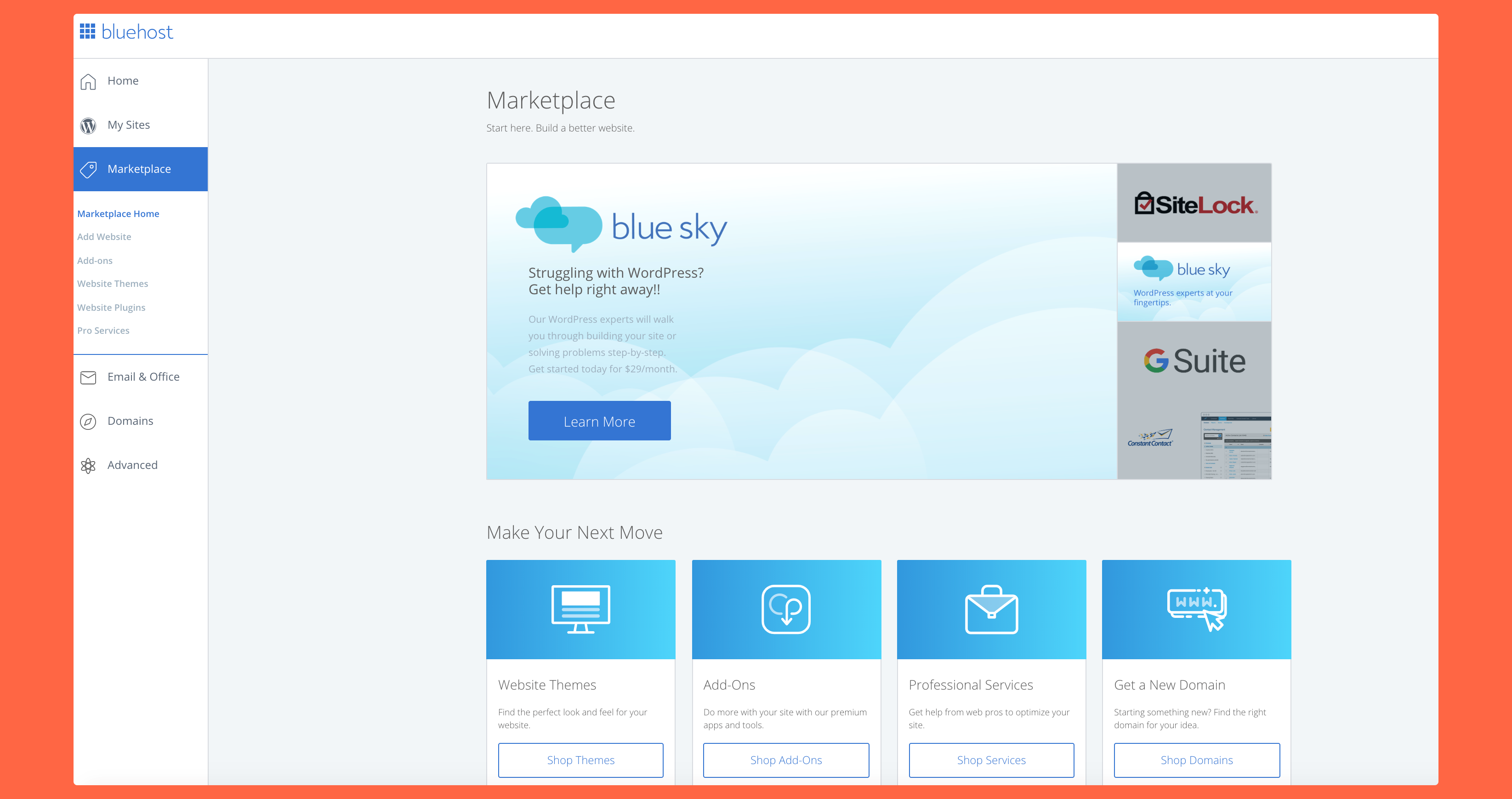Click the Professional Services card title

(x=971, y=685)
